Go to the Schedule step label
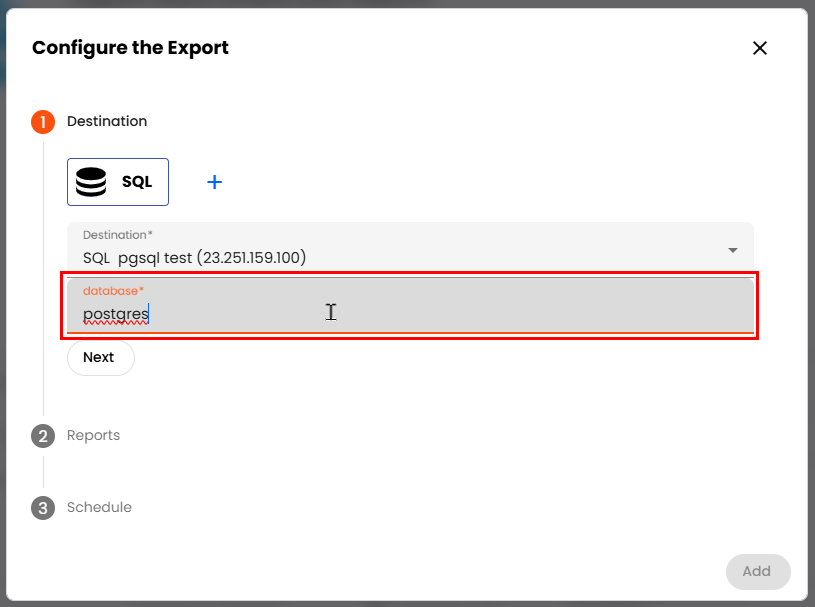 pos(99,508)
